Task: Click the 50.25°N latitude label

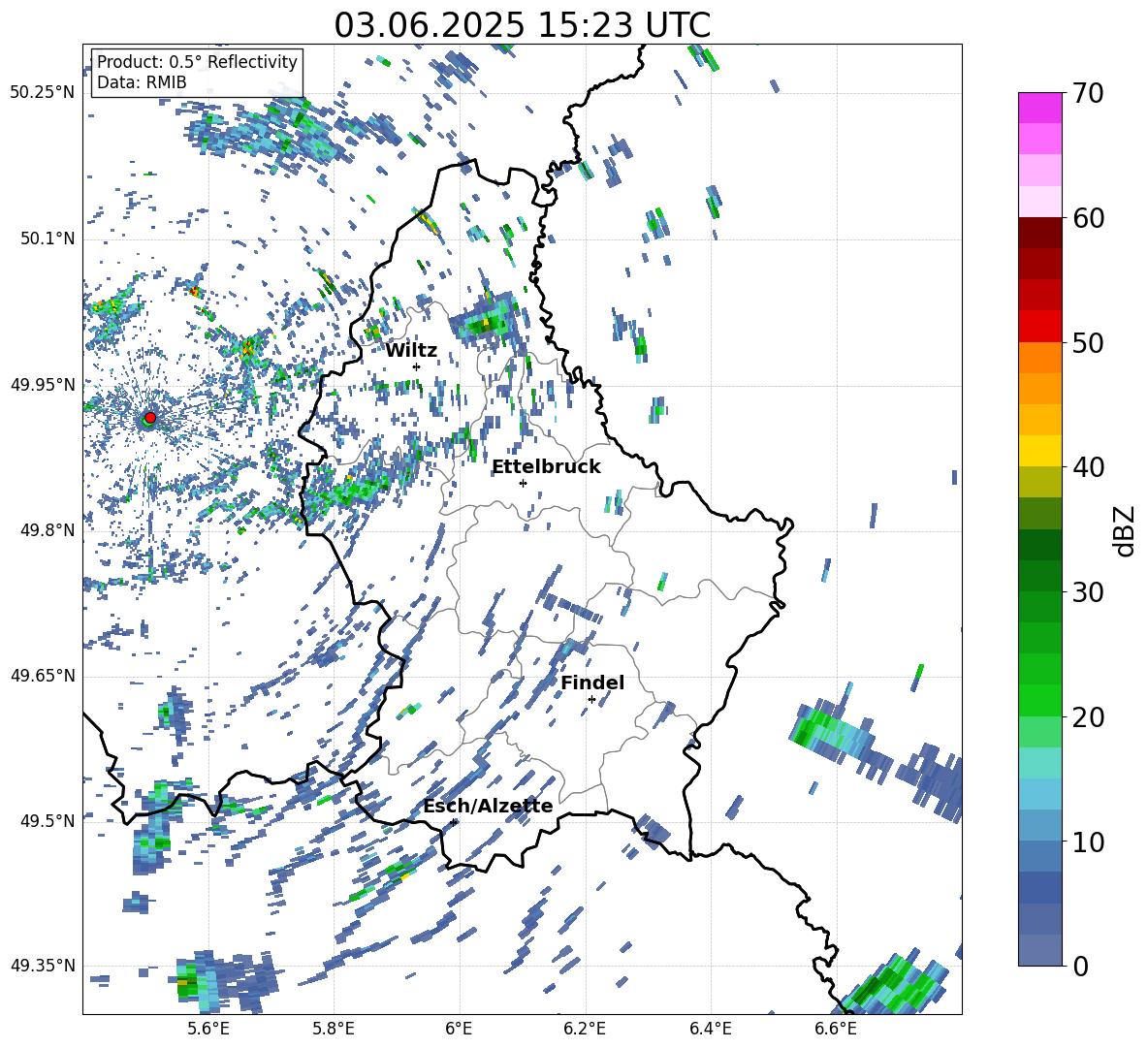Action: pyautogui.click(x=42, y=93)
